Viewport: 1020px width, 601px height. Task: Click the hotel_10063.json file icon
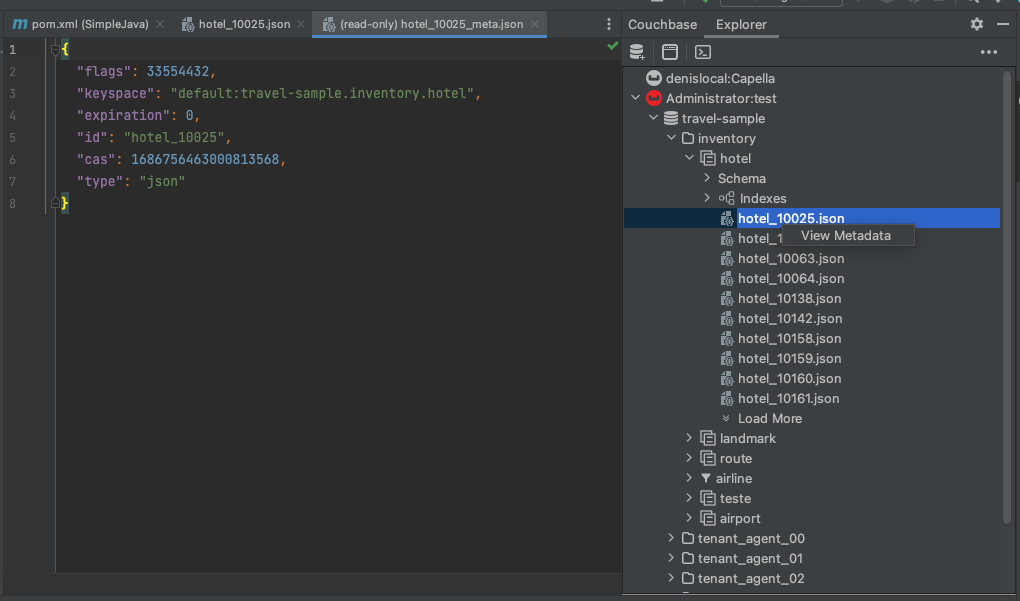pyautogui.click(x=727, y=258)
